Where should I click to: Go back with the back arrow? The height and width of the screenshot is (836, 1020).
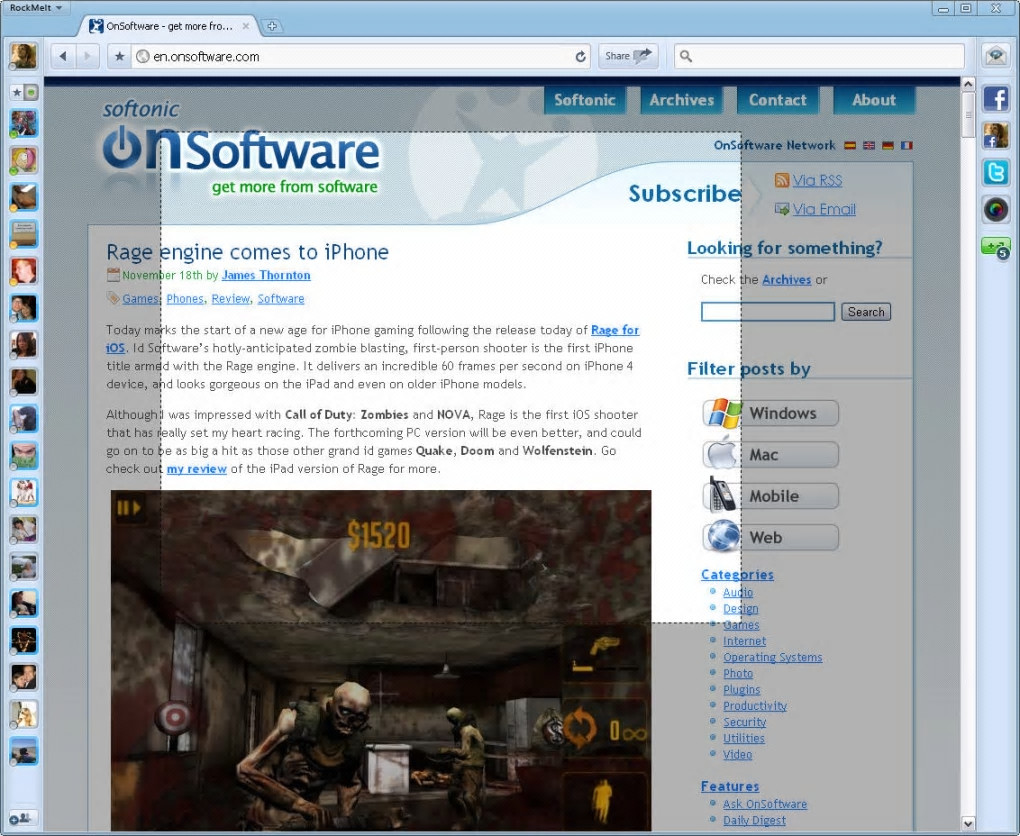point(63,56)
